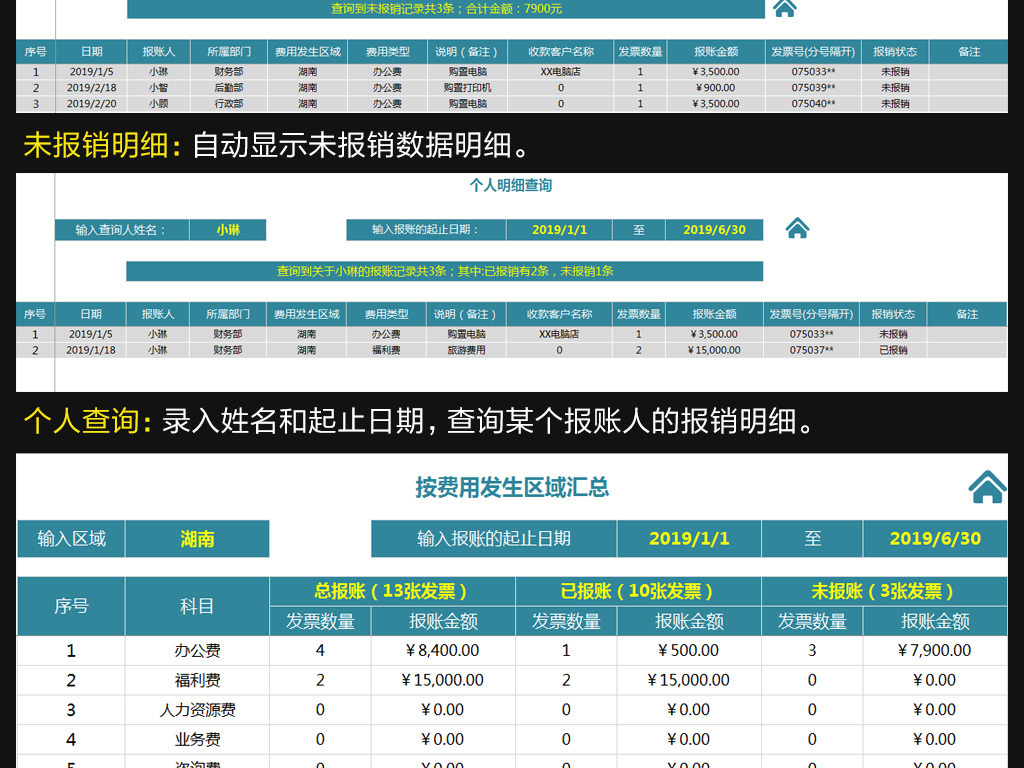Select the 旅游费用 description cell
The width and height of the screenshot is (1024, 768).
coord(466,350)
